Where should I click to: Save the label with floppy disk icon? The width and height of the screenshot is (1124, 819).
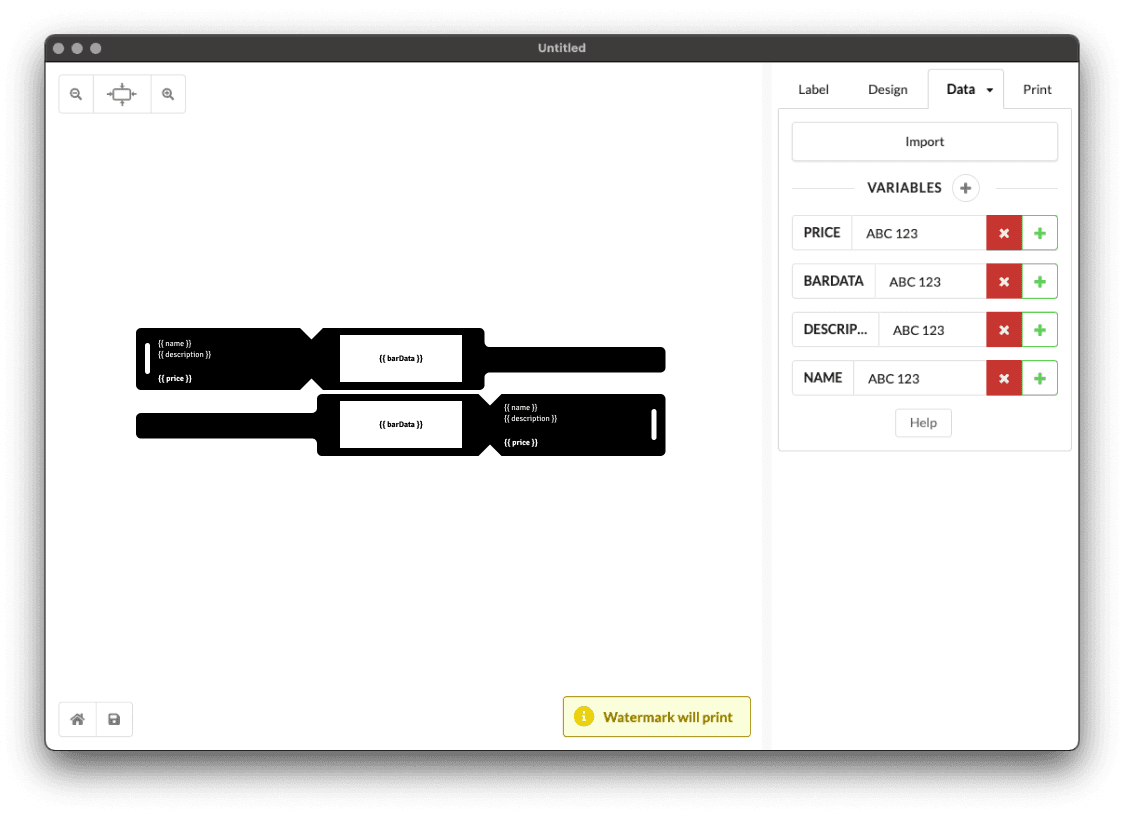[x=114, y=719]
